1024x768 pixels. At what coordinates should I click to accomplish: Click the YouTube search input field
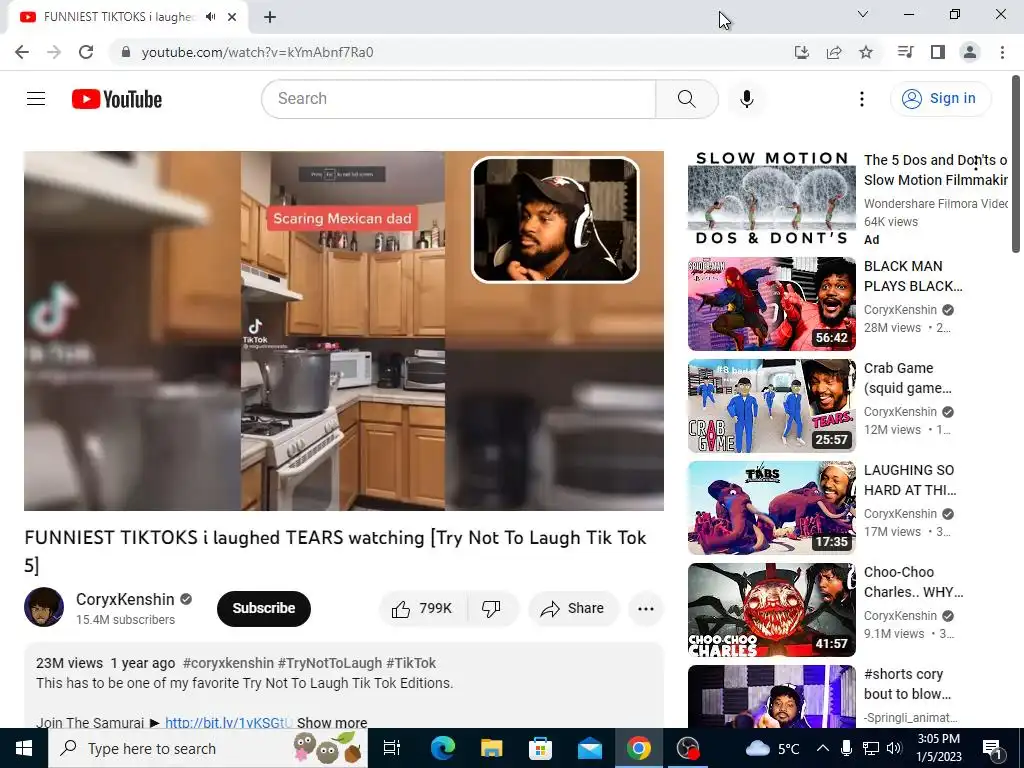[x=459, y=99]
